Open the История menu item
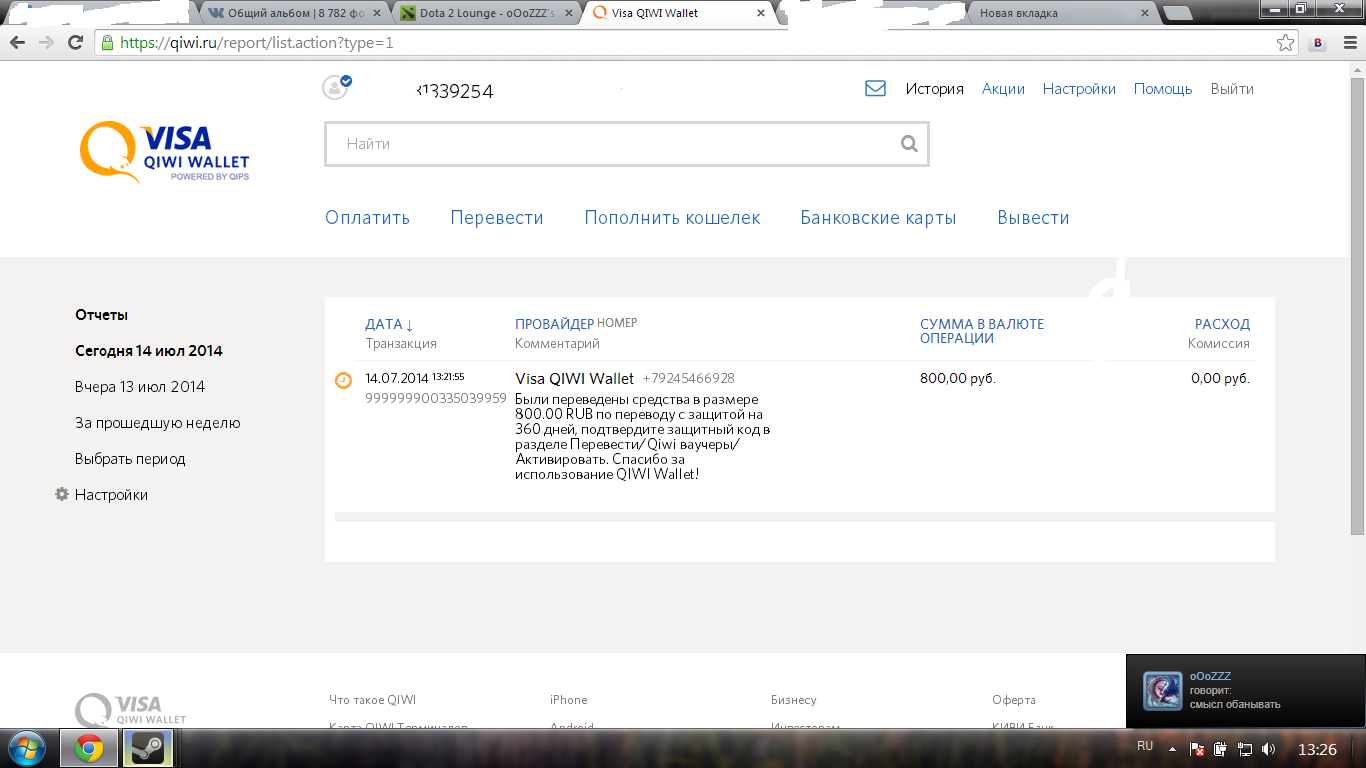The height and width of the screenshot is (768, 1366). pos(935,89)
